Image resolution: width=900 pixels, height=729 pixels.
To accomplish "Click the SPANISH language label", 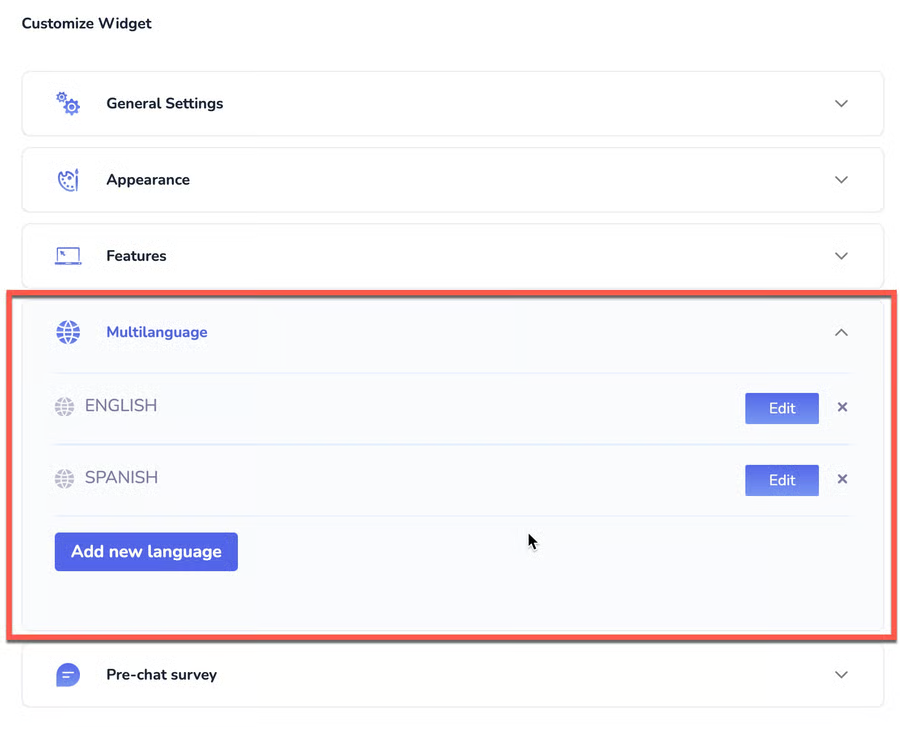I will click(121, 478).
